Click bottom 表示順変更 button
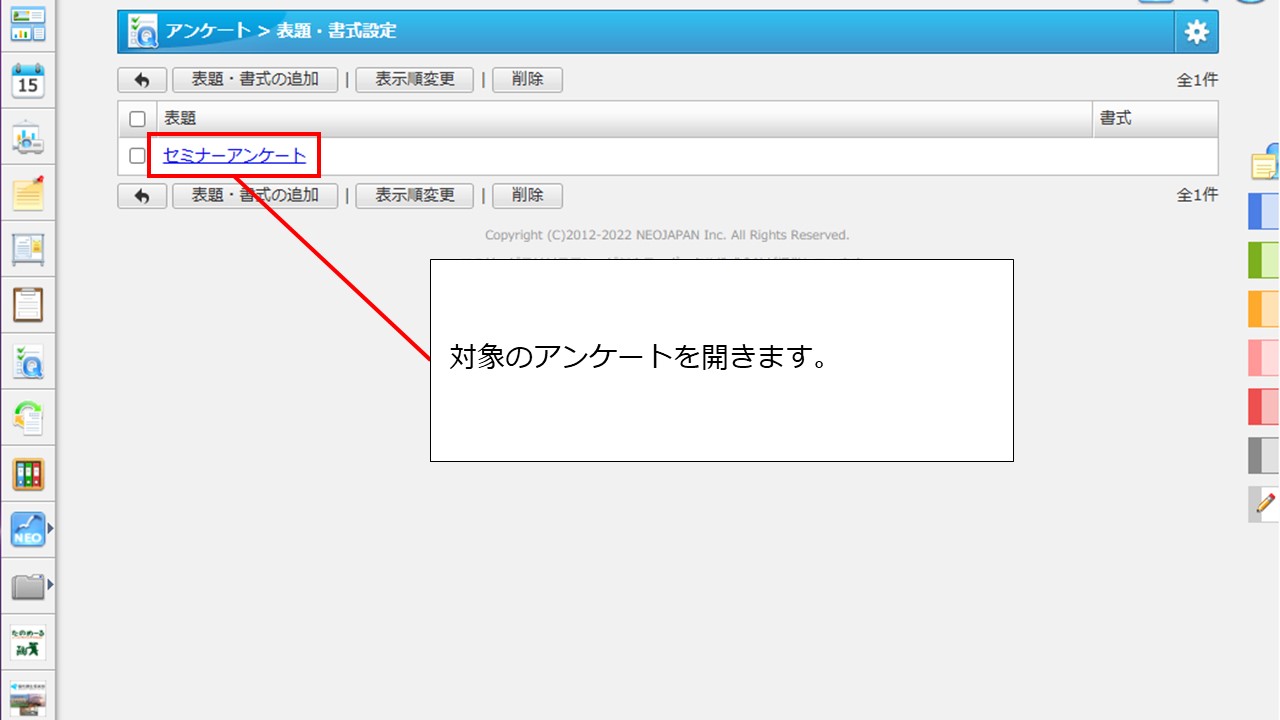This screenshot has height=720, width=1280. click(x=415, y=196)
